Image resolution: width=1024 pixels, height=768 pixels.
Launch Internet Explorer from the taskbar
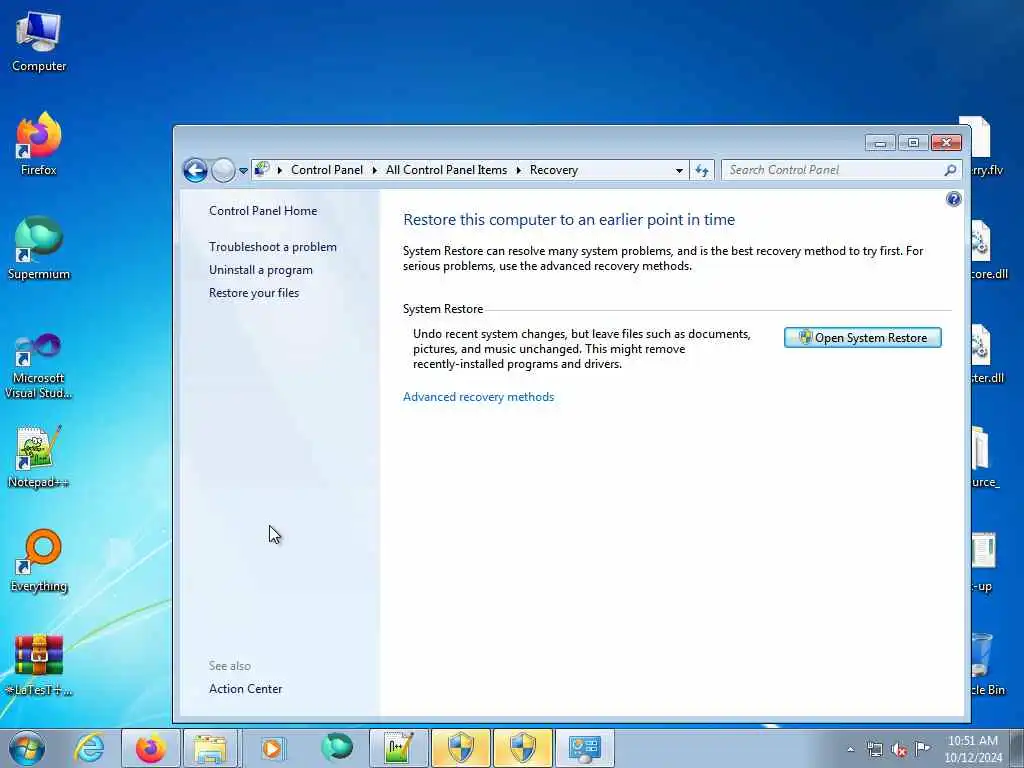click(x=89, y=748)
